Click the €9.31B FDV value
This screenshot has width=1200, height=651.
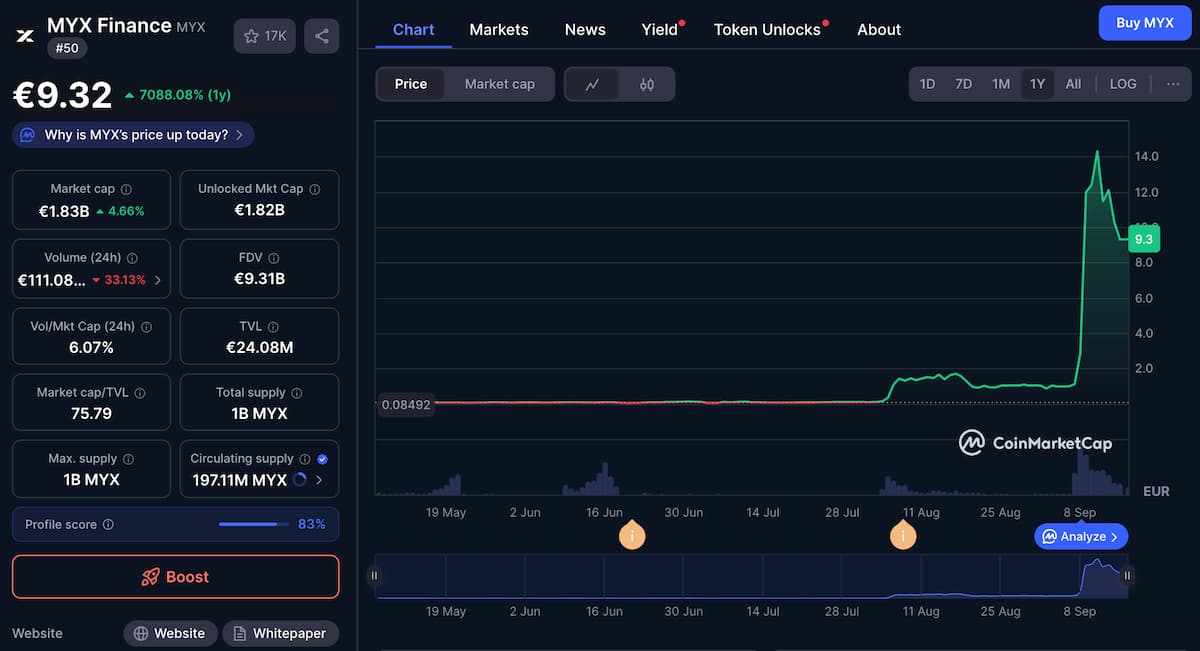[x=259, y=279]
